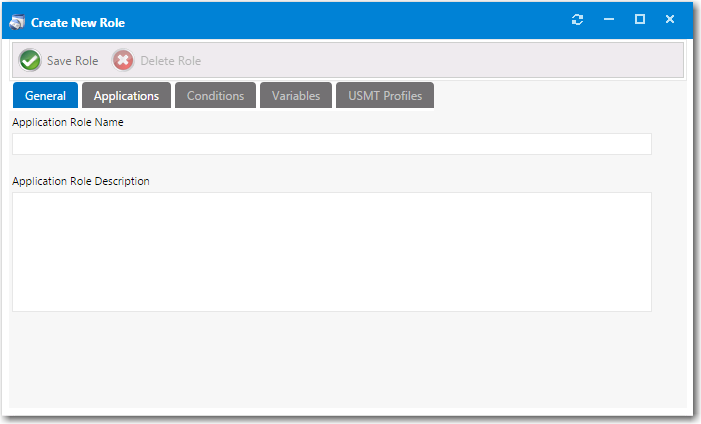Close the Create New Role window

point(670,20)
